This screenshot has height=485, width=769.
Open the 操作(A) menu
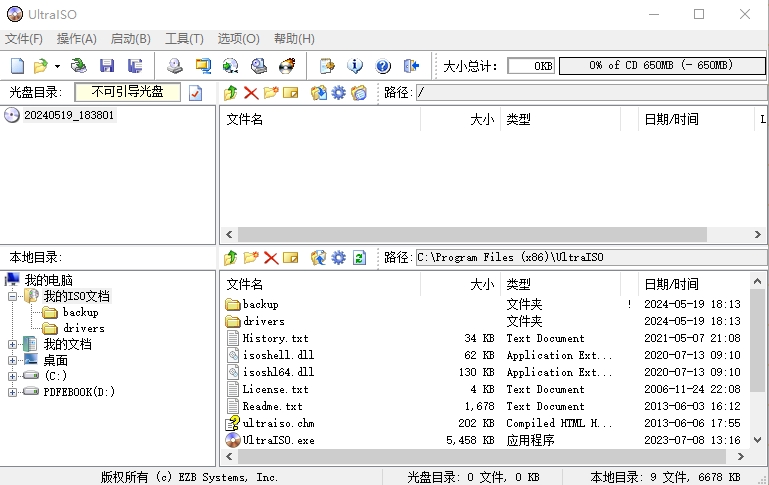click(x=77, y=39)
